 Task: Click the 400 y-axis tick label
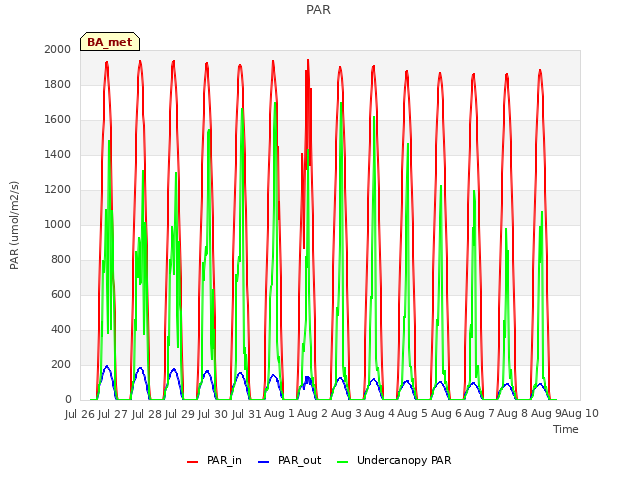(x=61, y=330)
